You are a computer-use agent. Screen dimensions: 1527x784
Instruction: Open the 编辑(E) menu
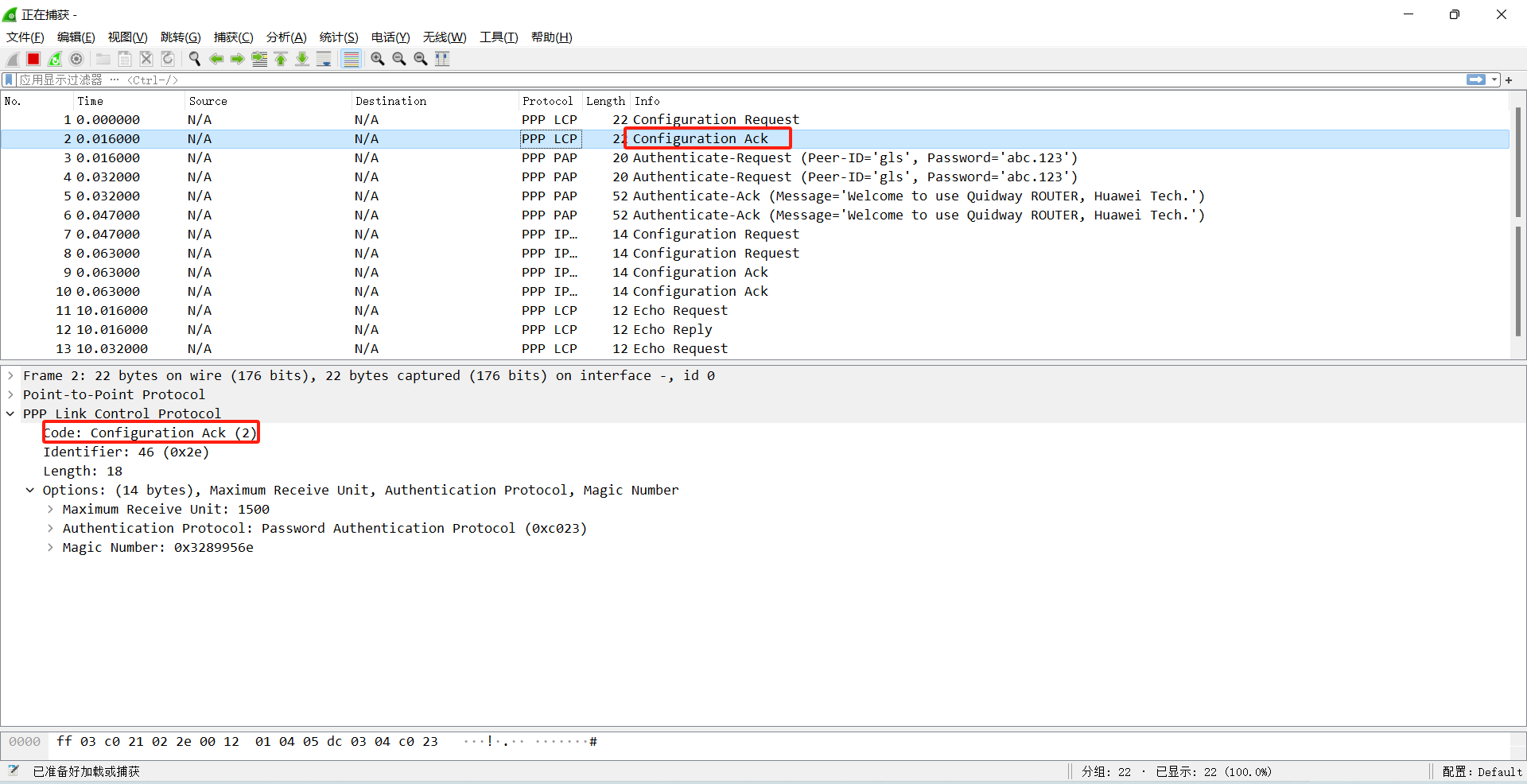click(x=76, y=37)
